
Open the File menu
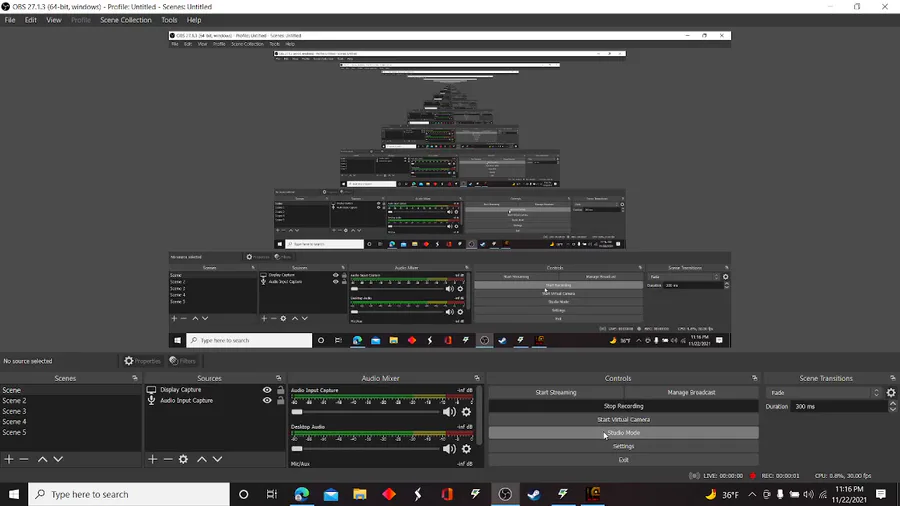coord(10,20)
